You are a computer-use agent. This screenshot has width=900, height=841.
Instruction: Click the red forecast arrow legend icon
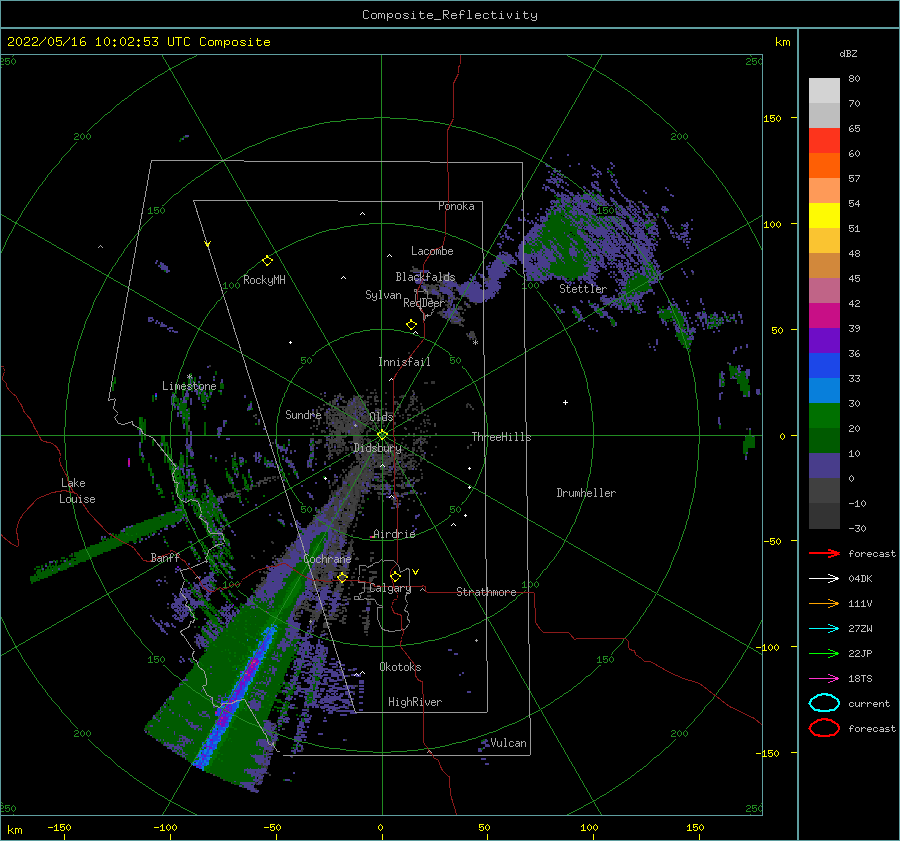[824, 553]
